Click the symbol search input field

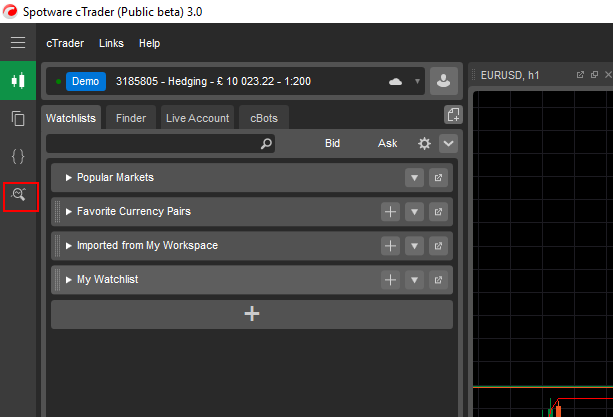point(160,143)
